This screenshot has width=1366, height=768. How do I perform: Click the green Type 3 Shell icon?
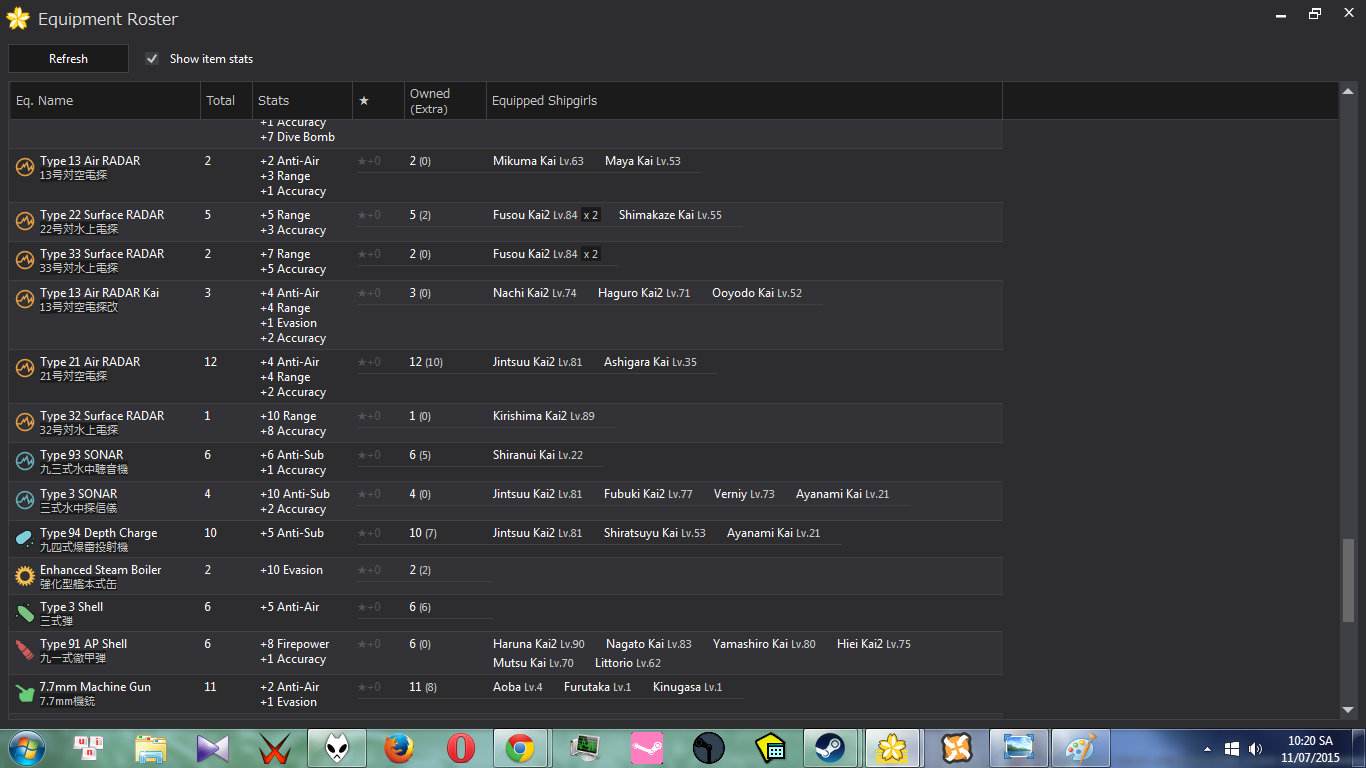coord(25,613)
